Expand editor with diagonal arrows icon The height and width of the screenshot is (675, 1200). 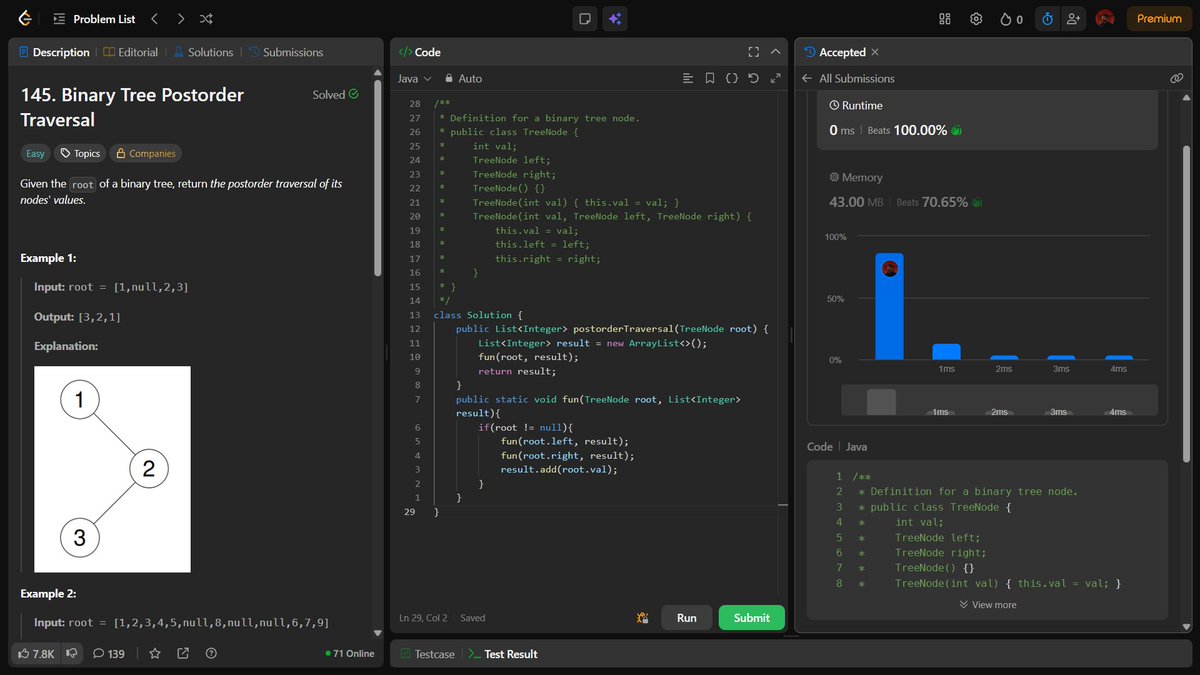tap(775, 78)
